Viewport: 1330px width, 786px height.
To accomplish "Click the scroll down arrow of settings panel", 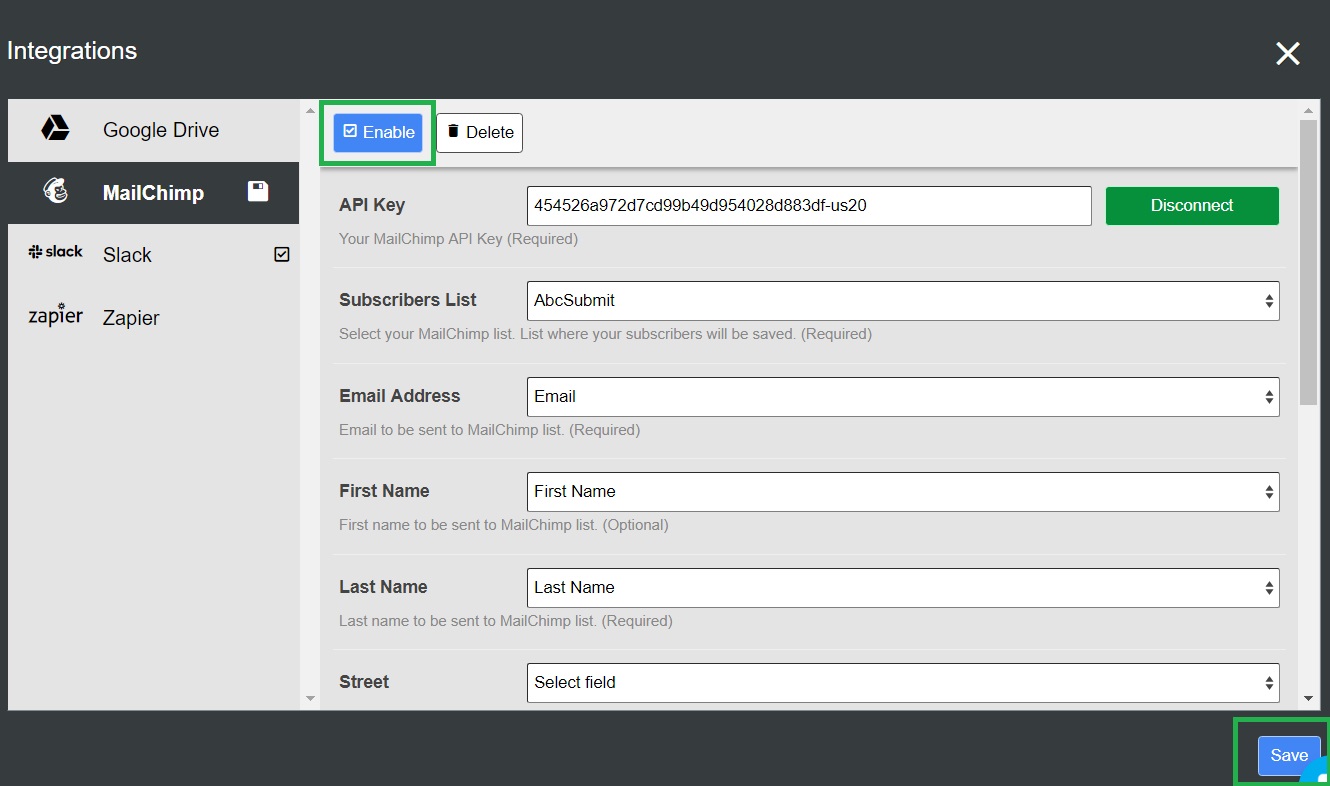I will [1308, 699].
